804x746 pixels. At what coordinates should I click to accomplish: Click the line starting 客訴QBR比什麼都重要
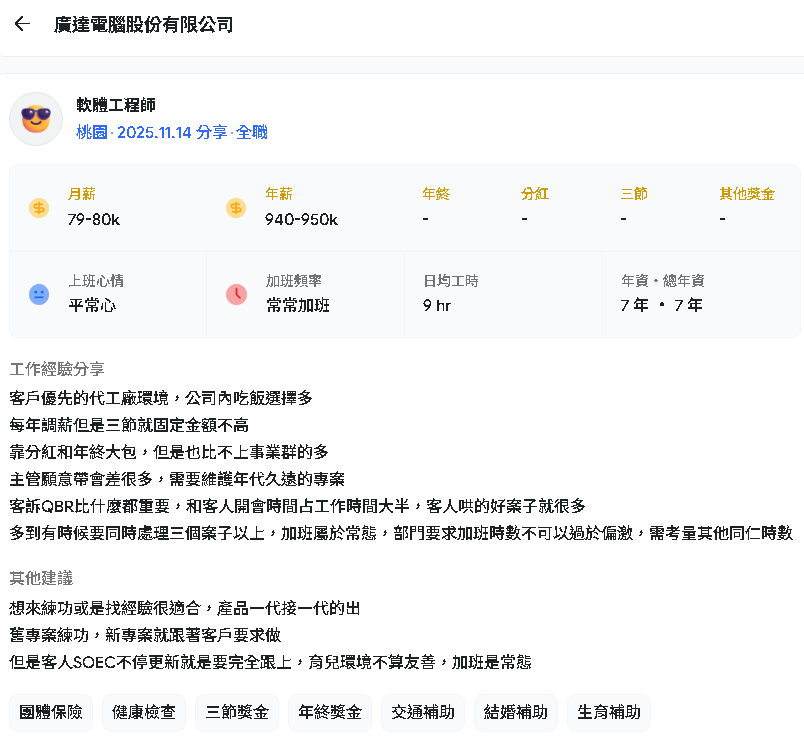[x=297, y=507]
